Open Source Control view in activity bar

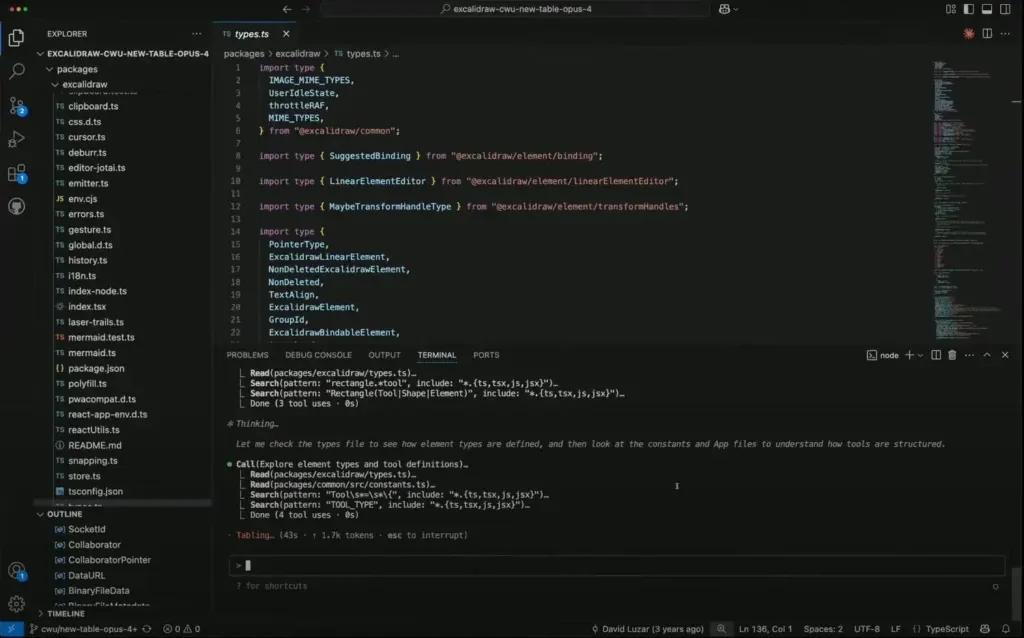tap(16, 105)
